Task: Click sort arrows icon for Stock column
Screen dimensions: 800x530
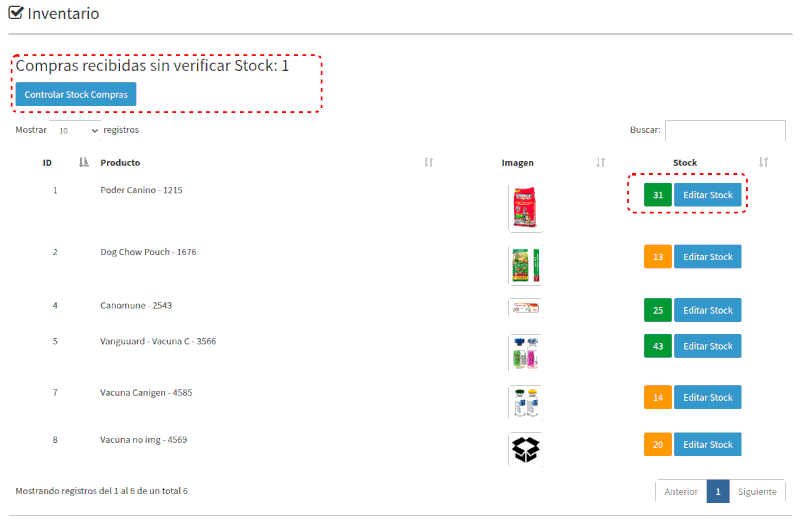Action: (763, 162)
